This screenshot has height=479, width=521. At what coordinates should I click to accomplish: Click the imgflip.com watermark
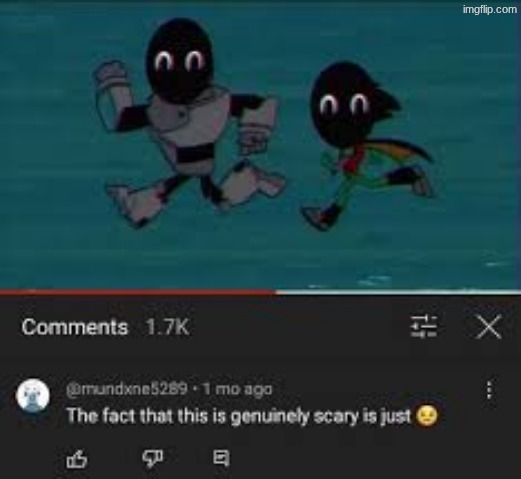pyautogui.click(x=490, y=10)
